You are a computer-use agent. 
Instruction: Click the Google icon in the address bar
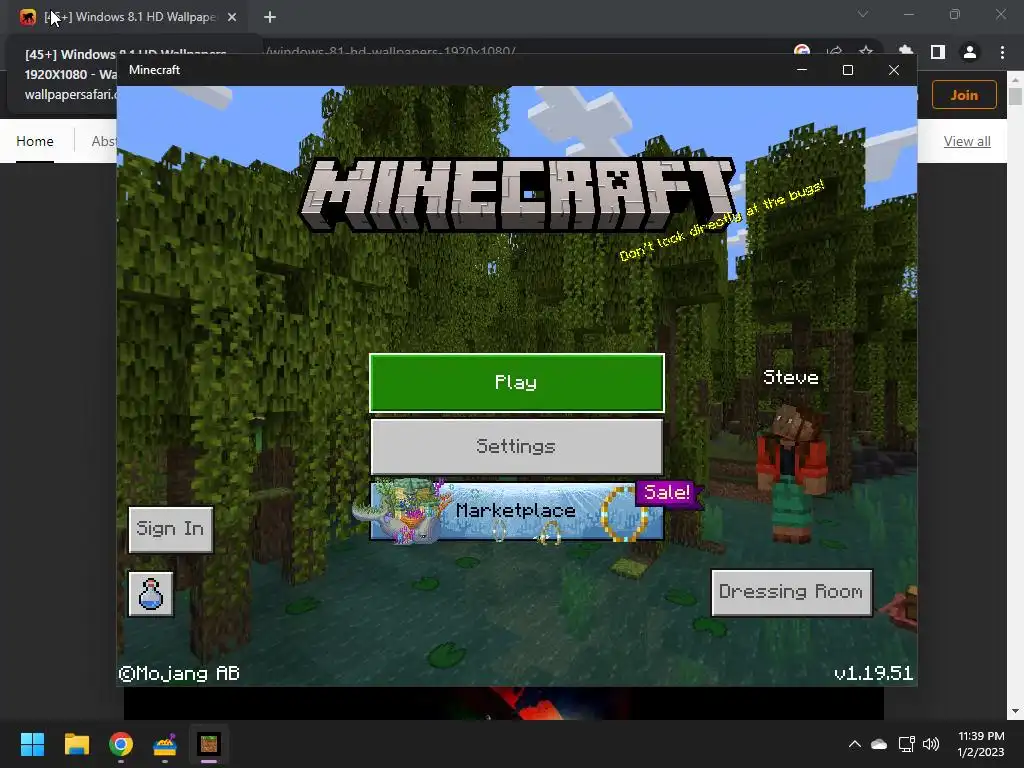click(x=802, y=52)
